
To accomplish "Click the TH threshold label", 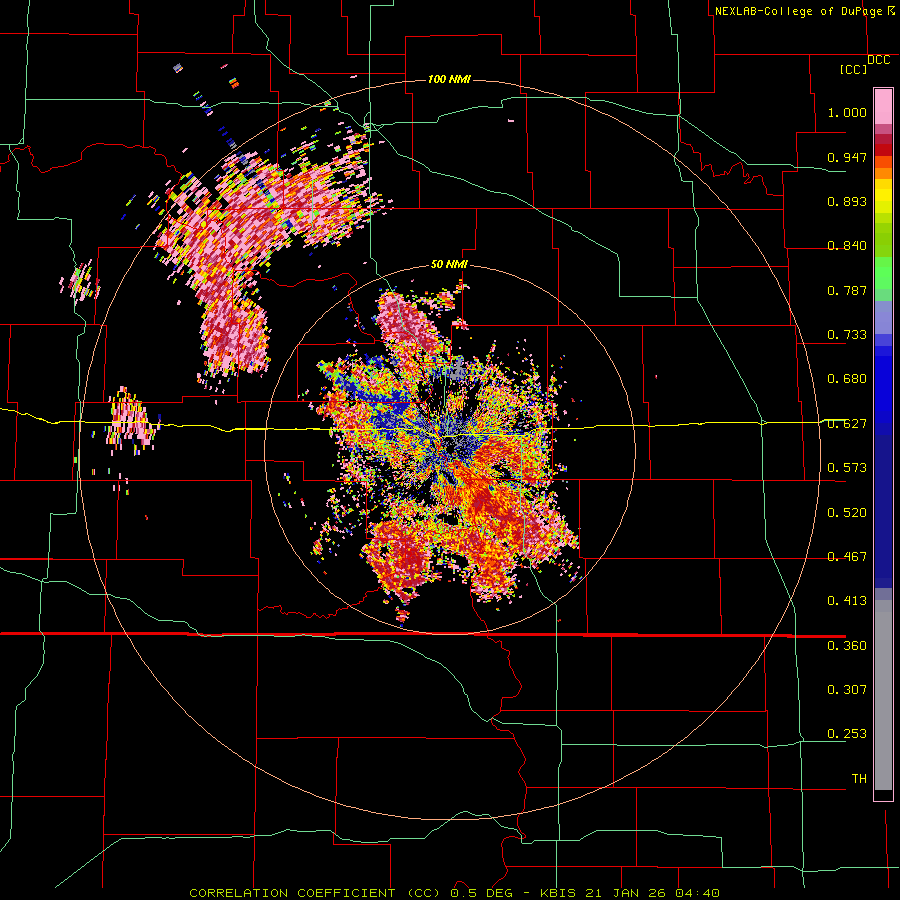I will pyautogui.click(x=859, y=779).
